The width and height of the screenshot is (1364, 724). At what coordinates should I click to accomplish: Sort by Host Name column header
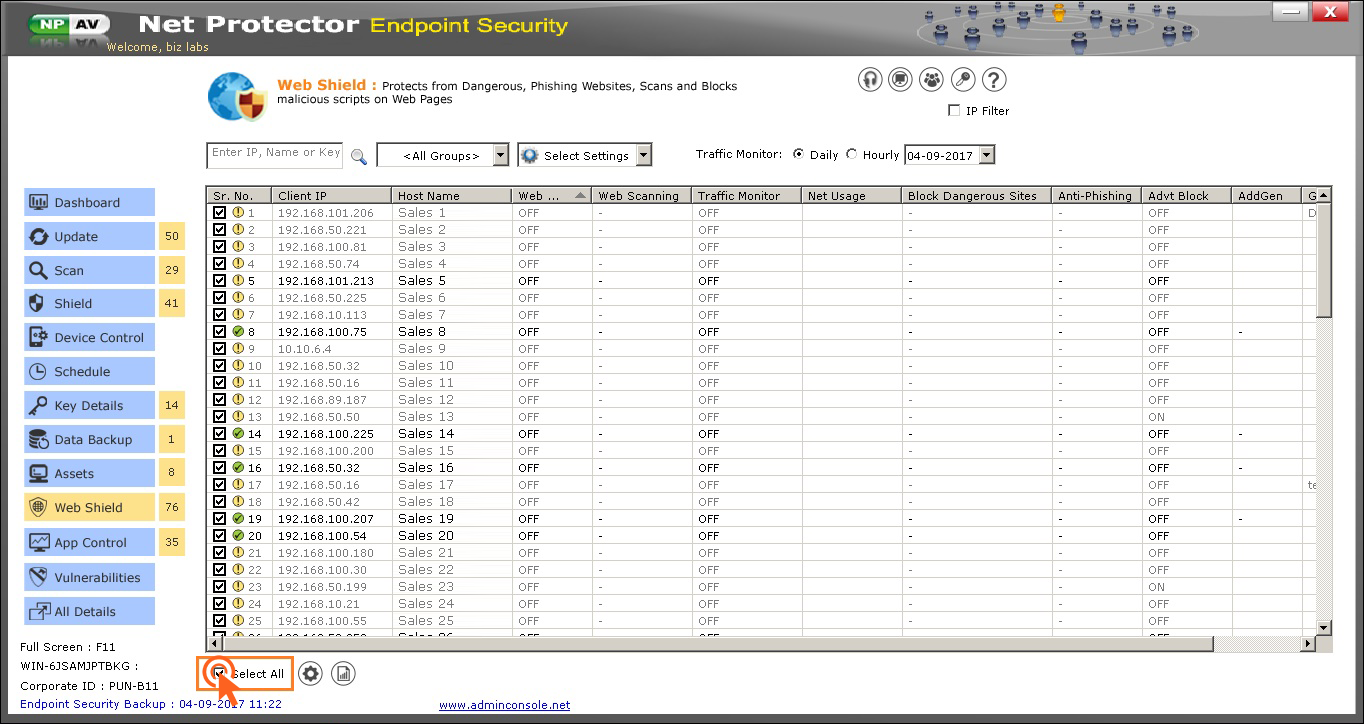(452, 196)
